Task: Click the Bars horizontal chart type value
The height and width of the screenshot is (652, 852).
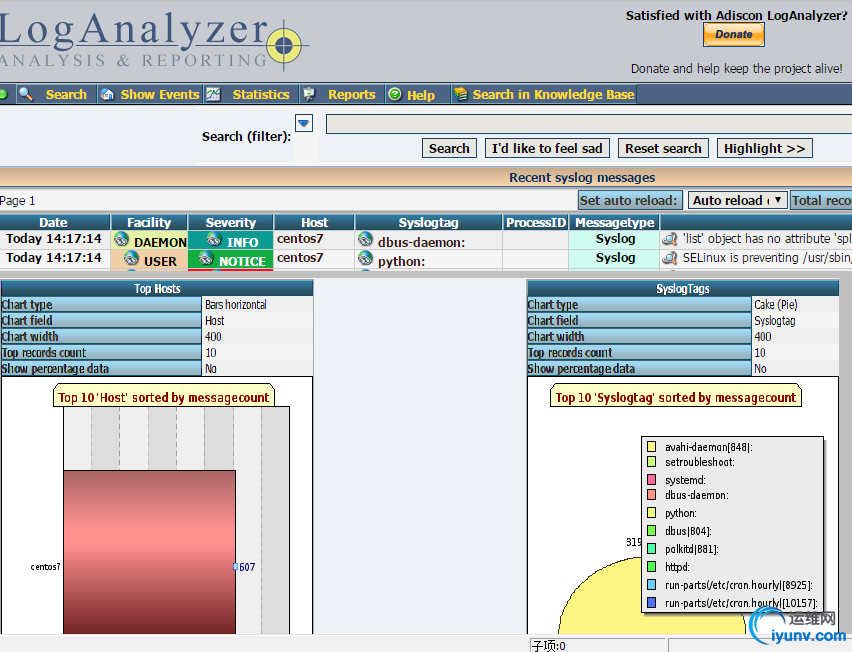Action: click(236, 304)
